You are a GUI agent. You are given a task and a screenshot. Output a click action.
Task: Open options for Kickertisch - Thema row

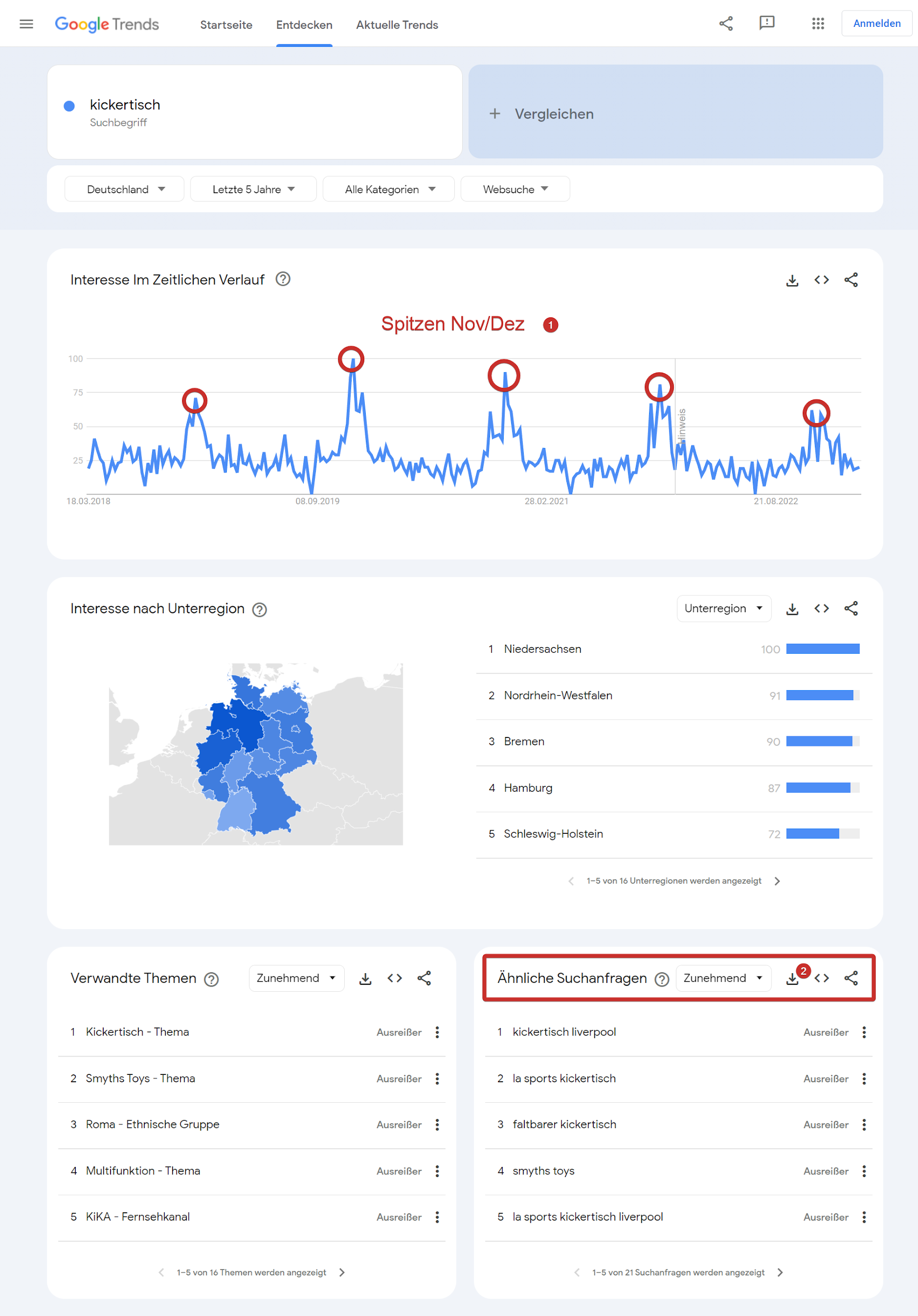[x=437, y=1032]
